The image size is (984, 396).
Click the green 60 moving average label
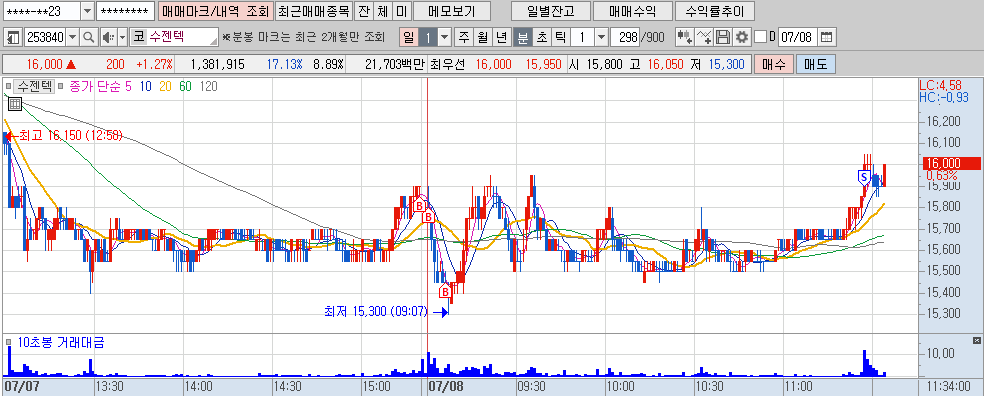185,87
